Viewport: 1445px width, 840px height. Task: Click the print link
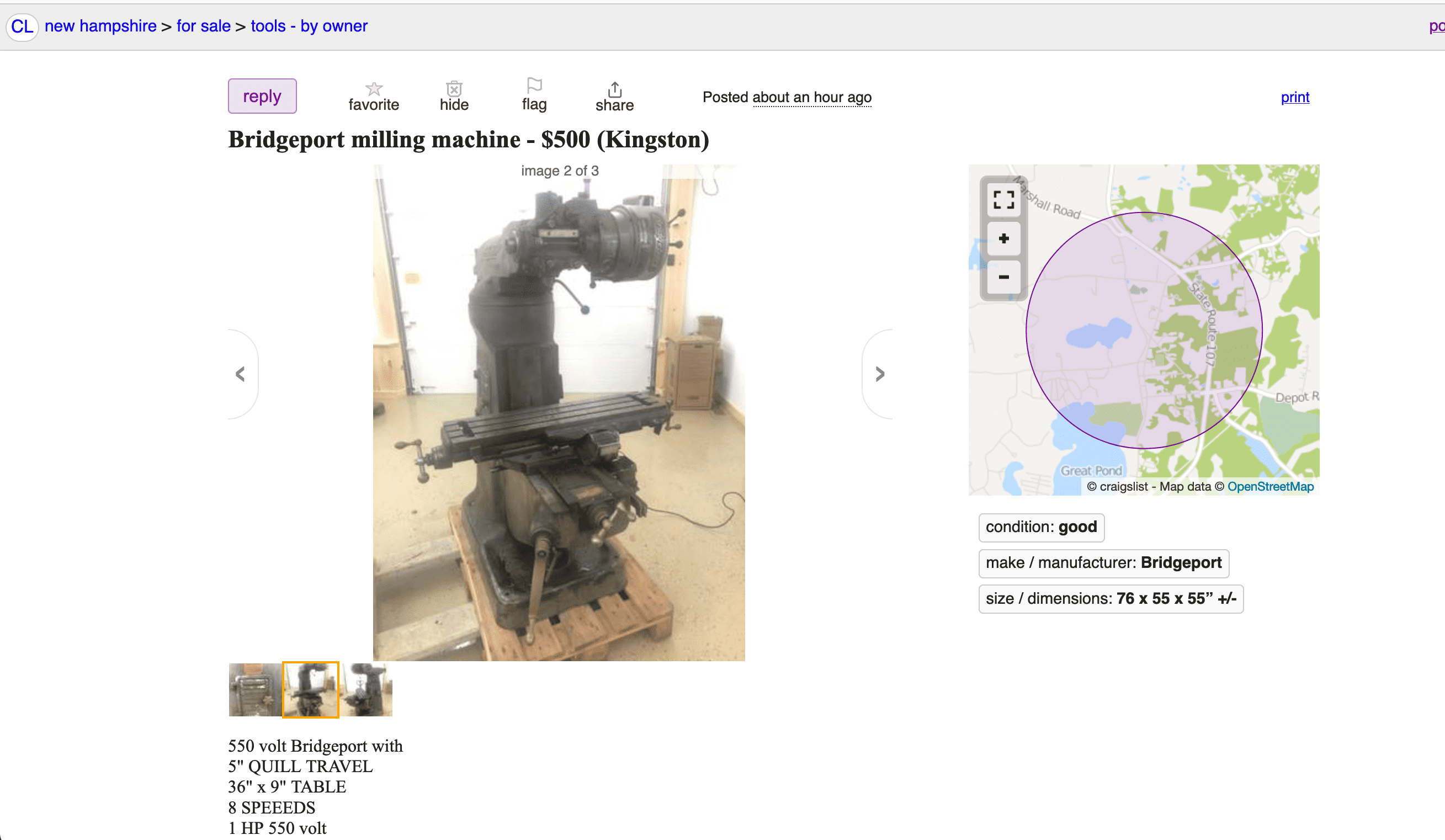pyautogui.click(x=1295, y=98)
